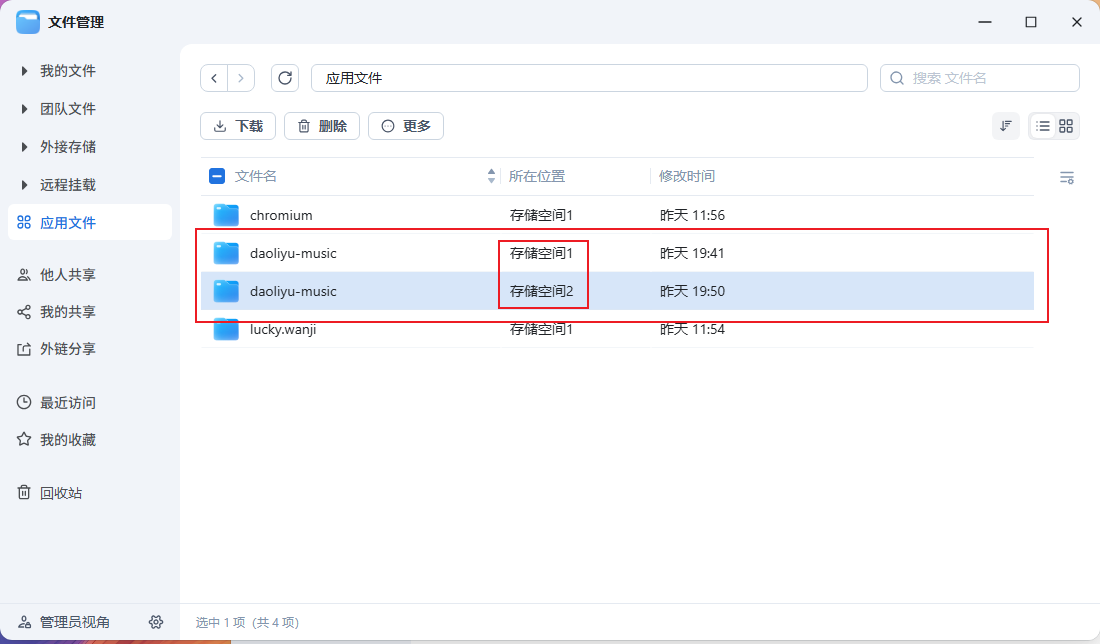Click the 下载 download button

238,126
